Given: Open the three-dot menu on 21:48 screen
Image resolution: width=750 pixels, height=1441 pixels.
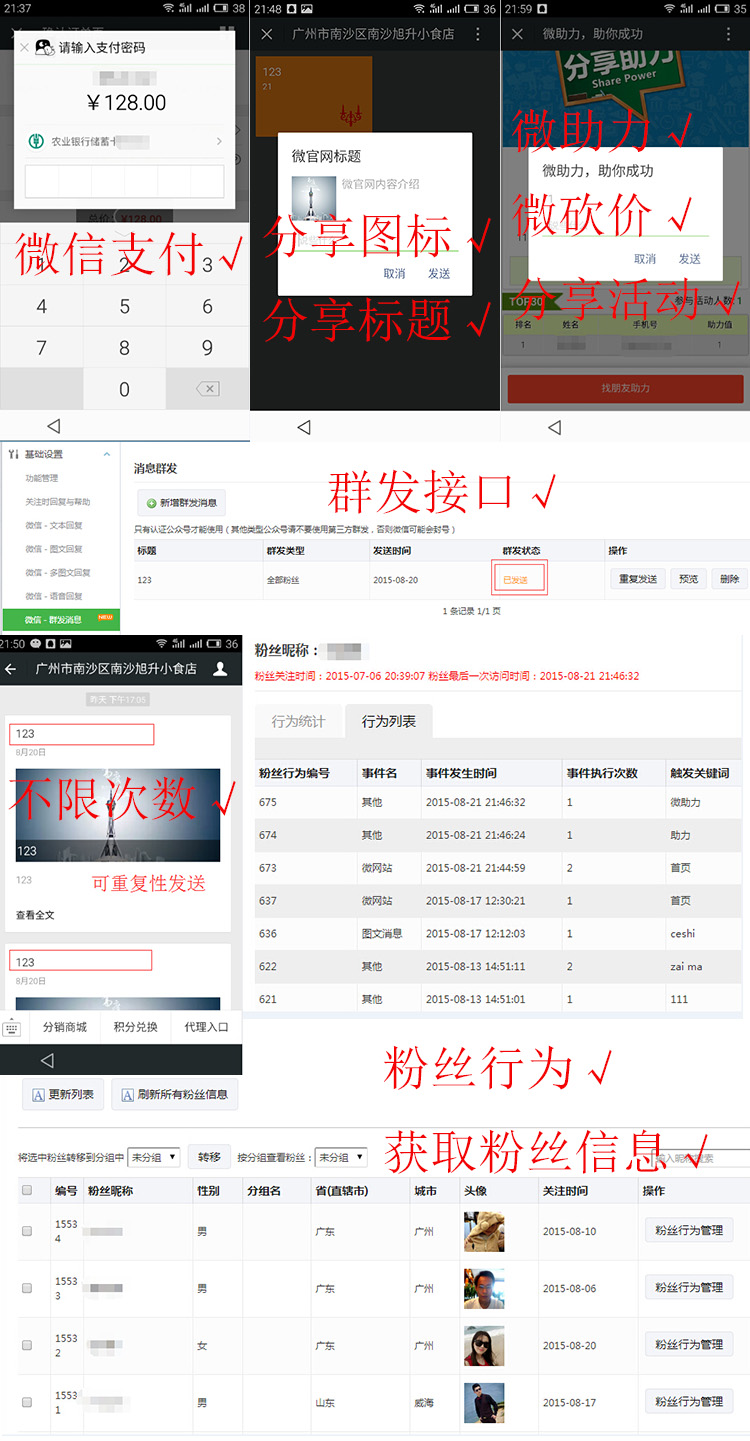Looking at the screenshot, I should pos(478,34).
